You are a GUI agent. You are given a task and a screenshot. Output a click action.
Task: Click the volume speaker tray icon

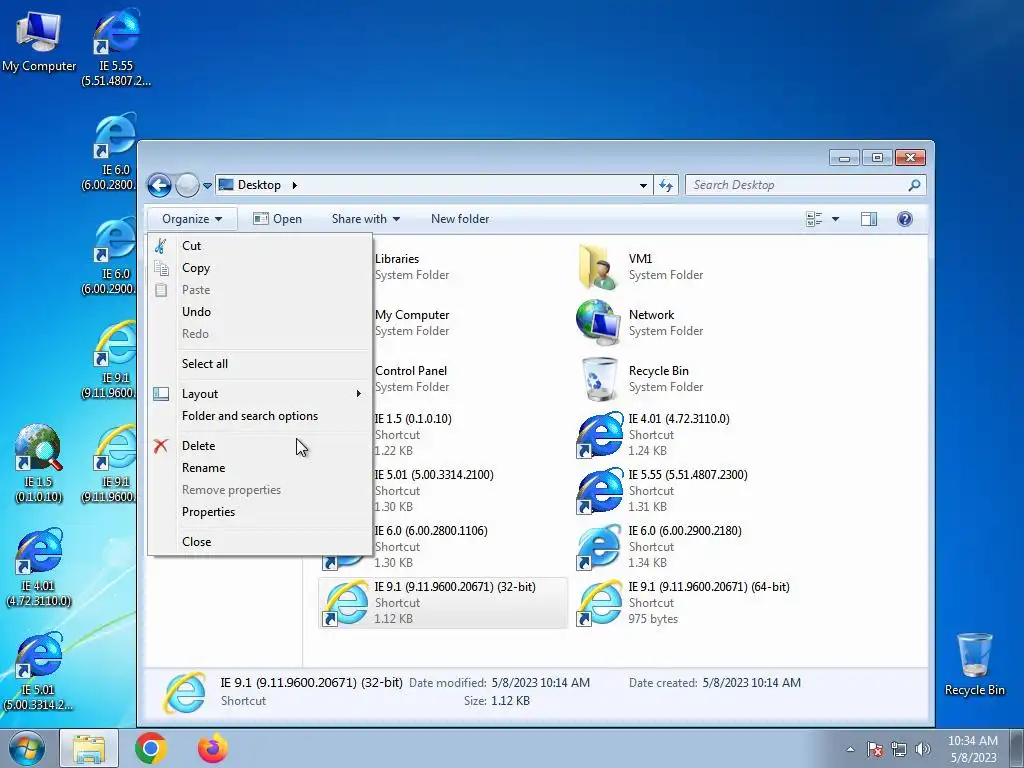click(923, 749)
